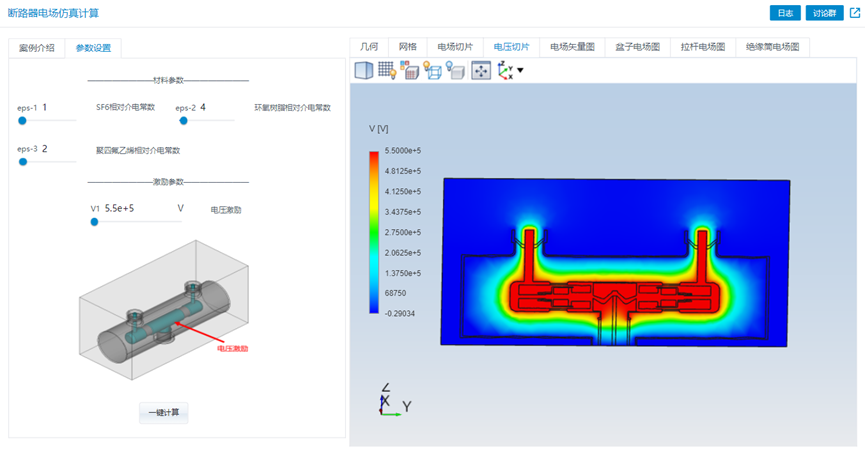865x453 pixels.
Task: Click the page title 断路器电场仿真计算
Action: click(53, 13)
